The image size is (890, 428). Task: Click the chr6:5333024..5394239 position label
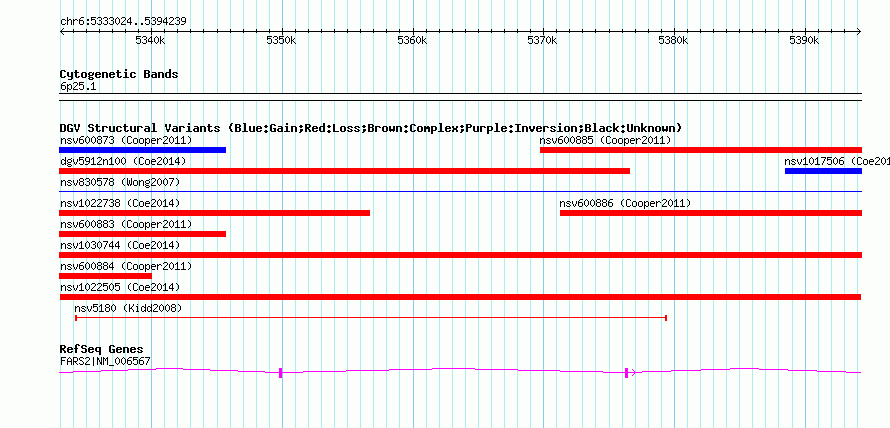pos(123,22)
